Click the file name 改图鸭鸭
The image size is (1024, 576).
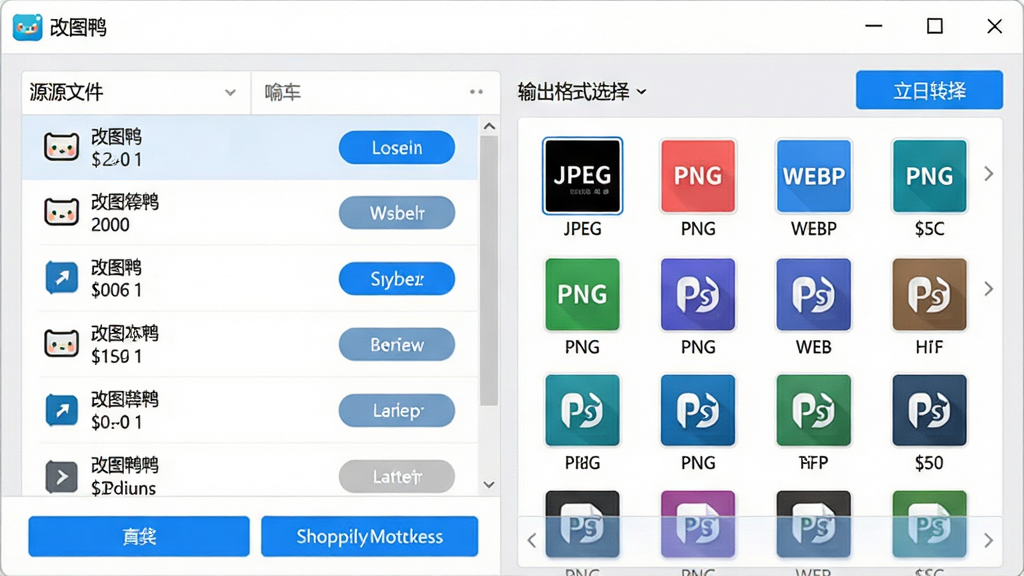[125, 465]
